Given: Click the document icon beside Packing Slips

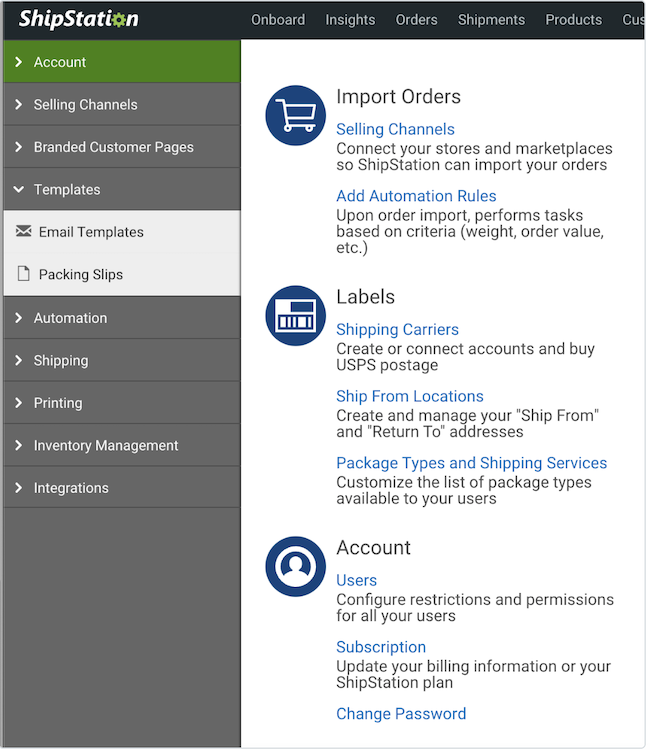Looking at the screenshot, I should (x=23, y=274).
